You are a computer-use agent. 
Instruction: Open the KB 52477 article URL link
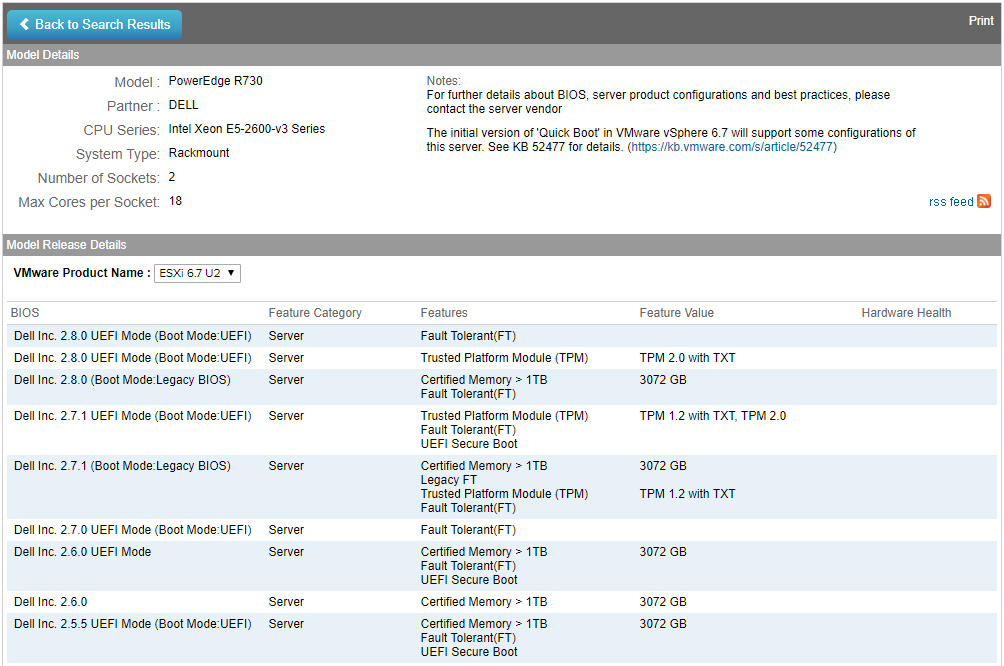pyautogui.click(x=731, y=147)
